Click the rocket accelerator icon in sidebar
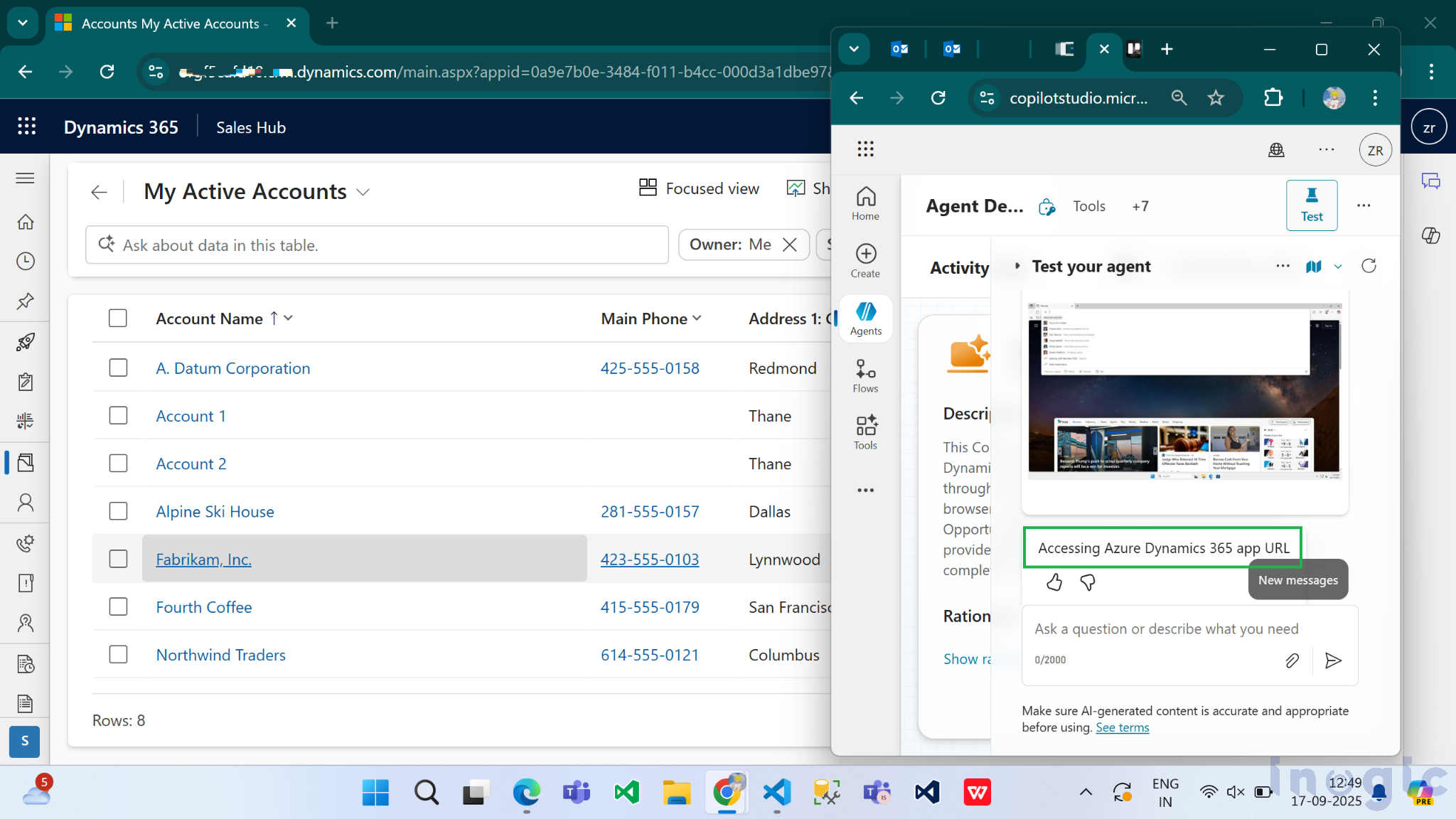 25,342
